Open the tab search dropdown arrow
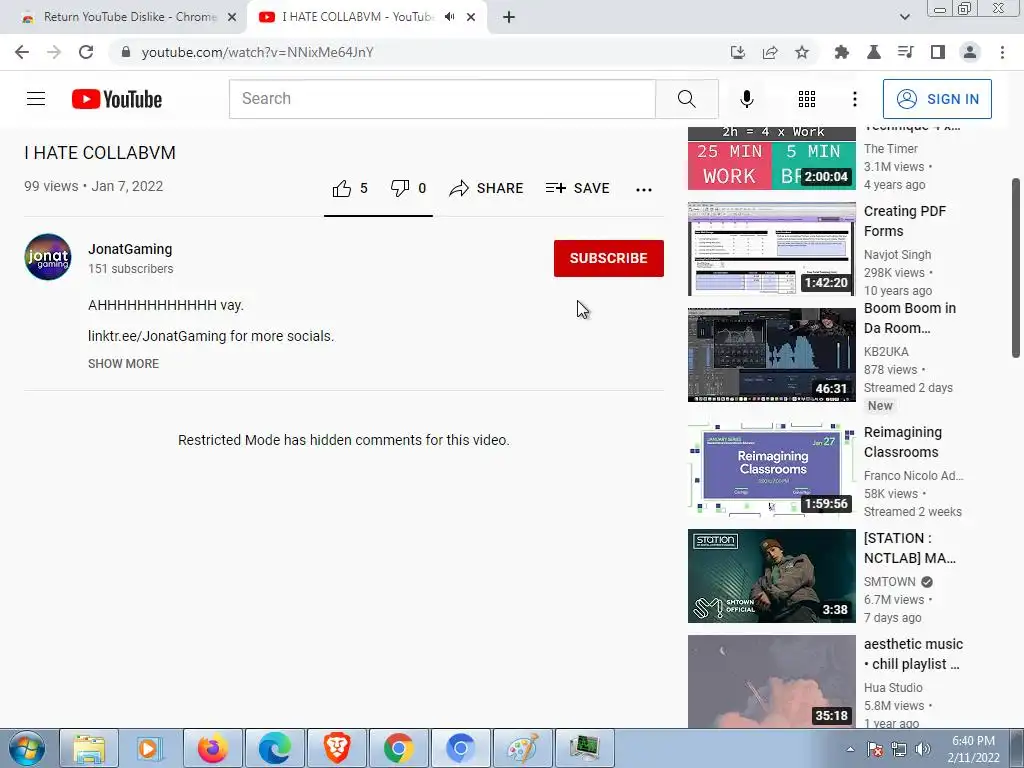Screen dimensions: 1024x768 point(904,17)
